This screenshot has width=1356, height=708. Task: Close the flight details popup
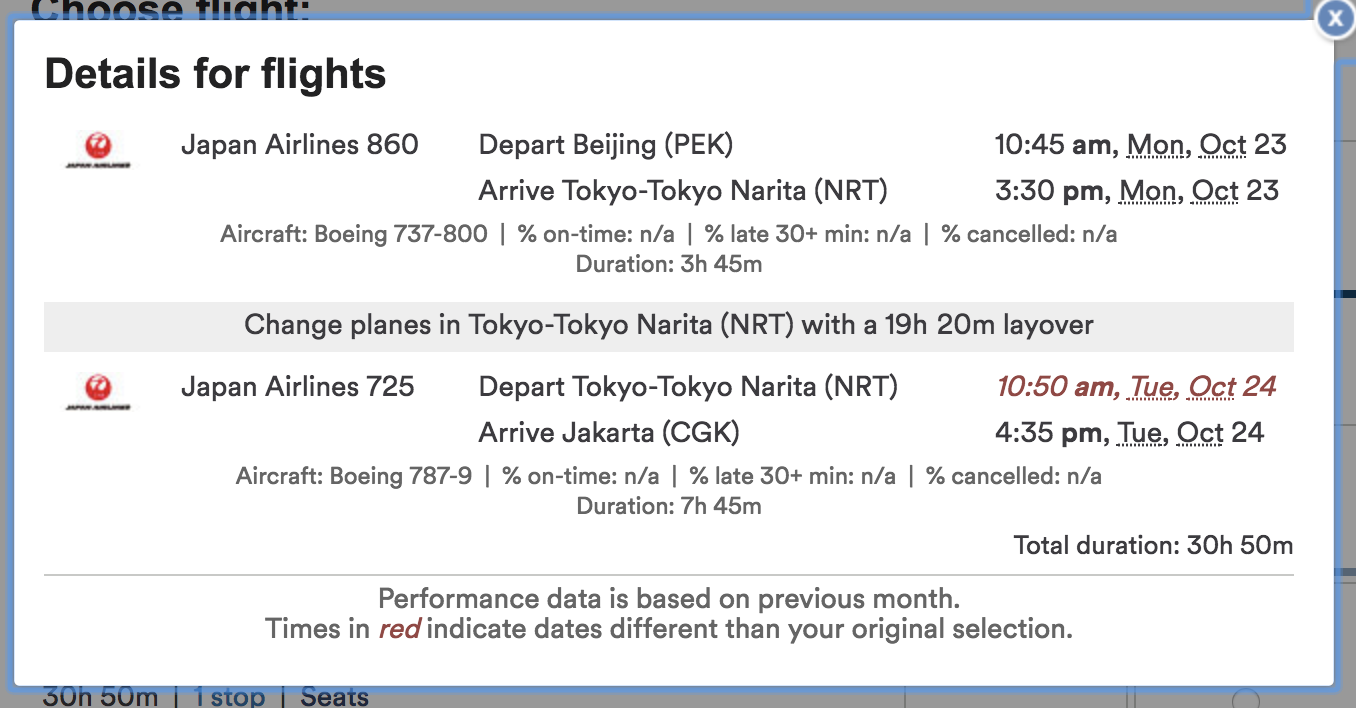[x=1335, y=20]
